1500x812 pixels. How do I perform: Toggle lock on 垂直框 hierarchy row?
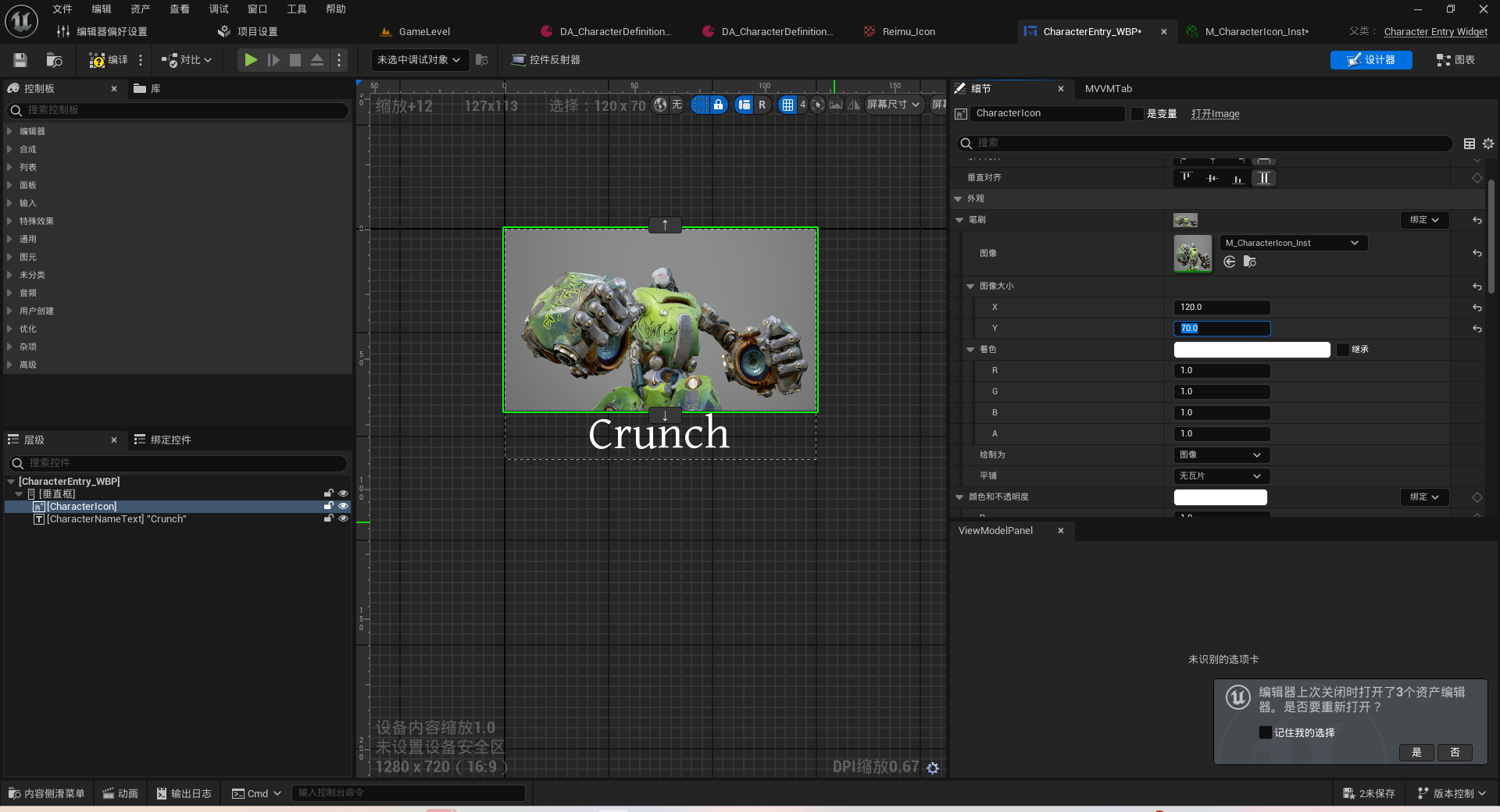point(329,493)
